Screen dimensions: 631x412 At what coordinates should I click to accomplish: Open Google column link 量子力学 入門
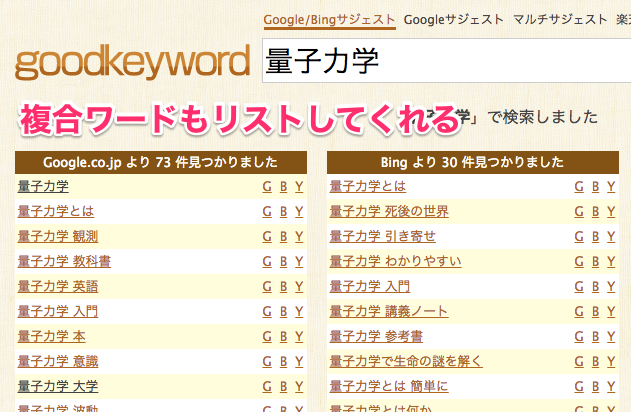(58, 311)
